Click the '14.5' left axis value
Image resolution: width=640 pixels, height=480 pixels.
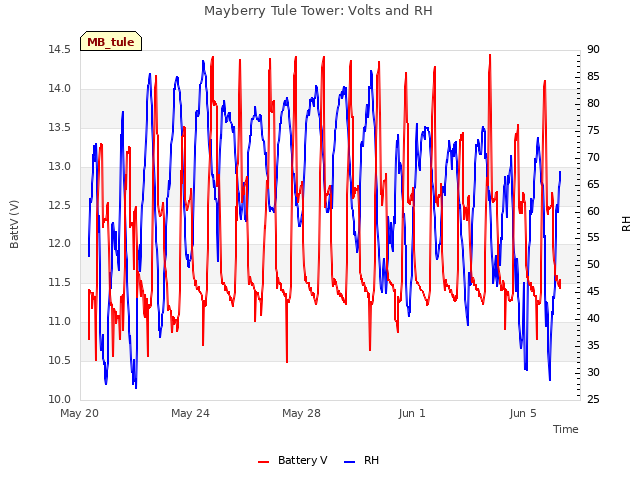[60, 50]
